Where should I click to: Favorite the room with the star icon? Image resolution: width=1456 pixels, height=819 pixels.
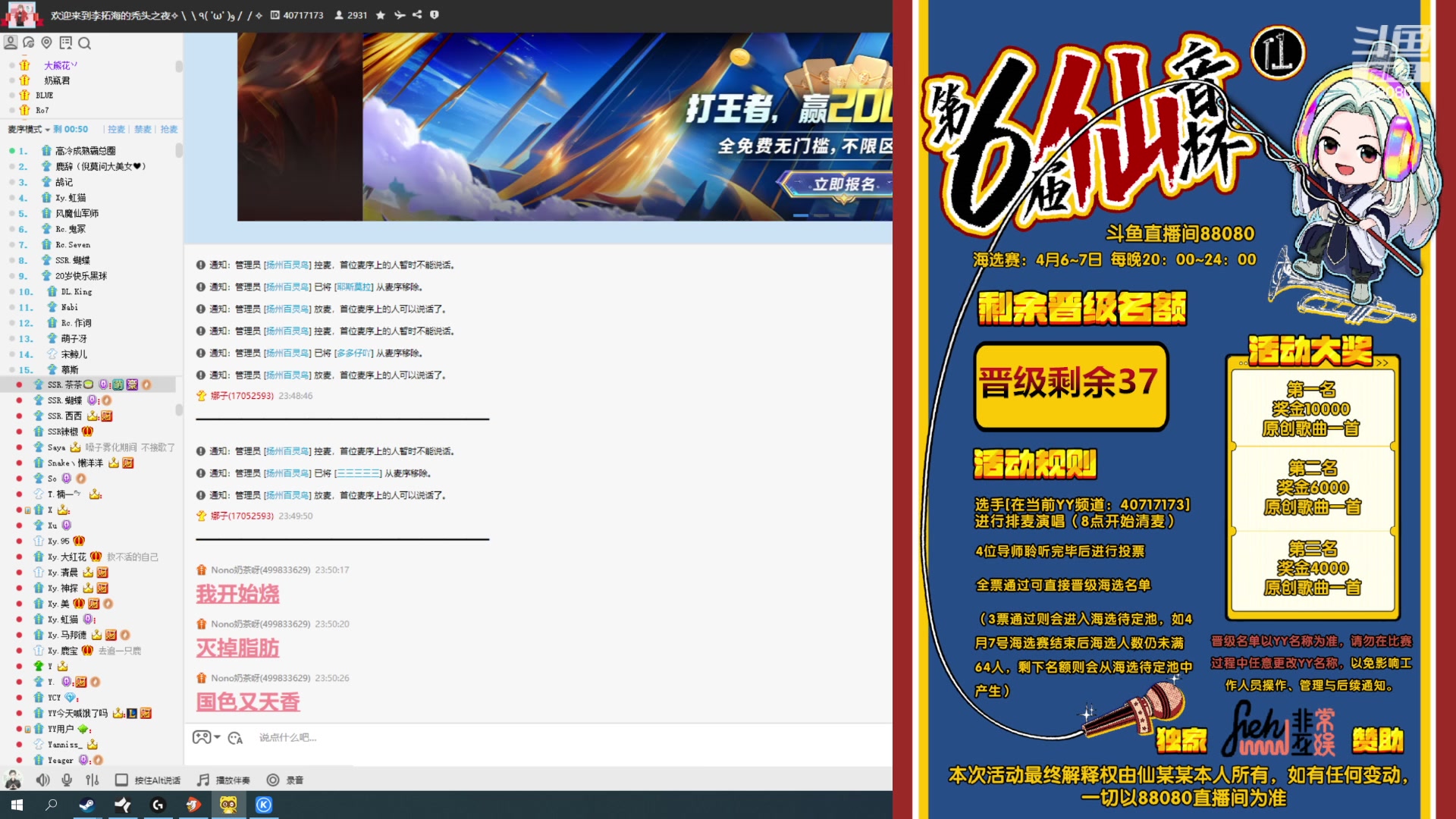click(x=381, y=15)
